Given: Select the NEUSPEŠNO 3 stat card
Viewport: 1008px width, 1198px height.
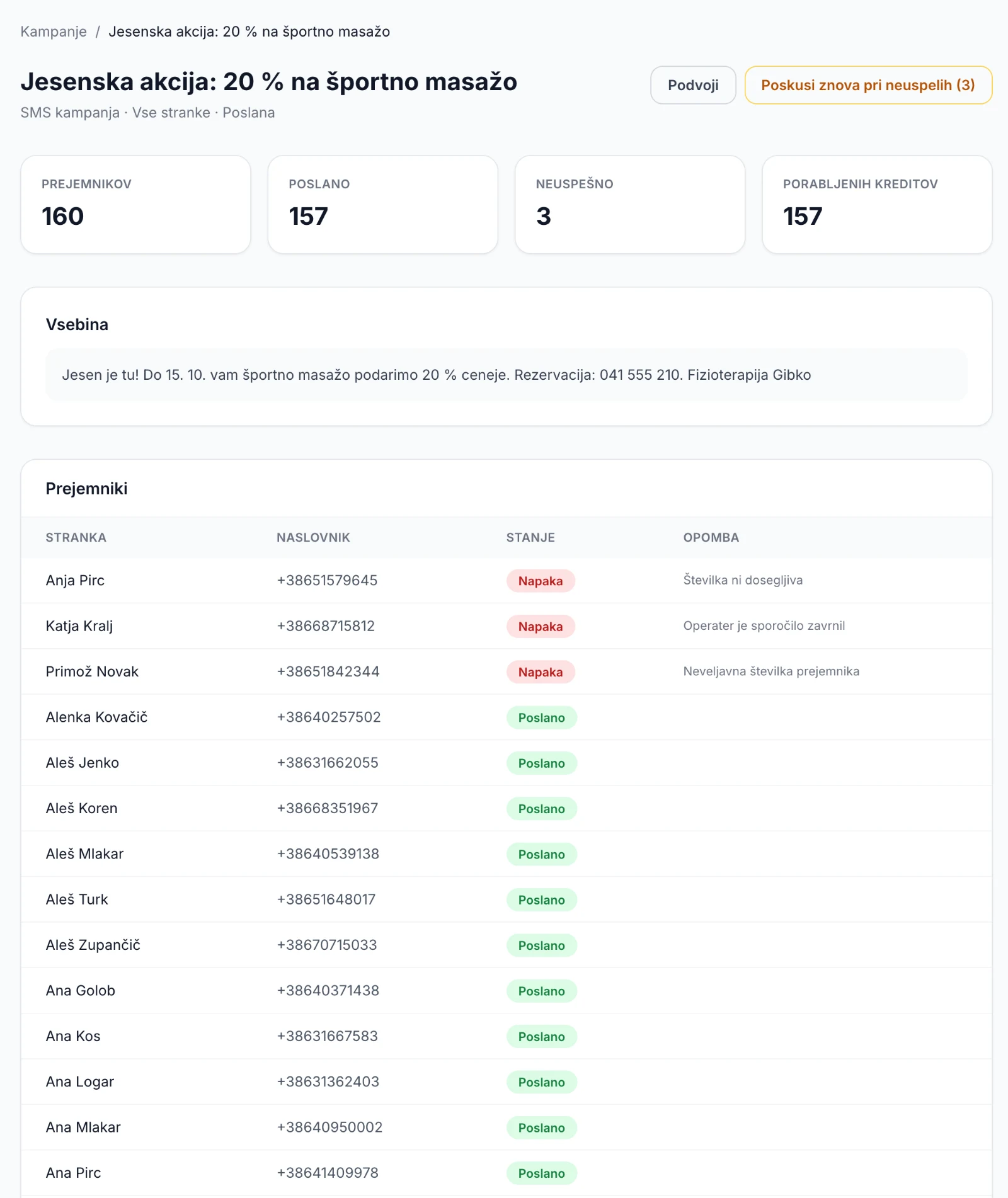Looking at the screenshot, I should coord(630,205).
